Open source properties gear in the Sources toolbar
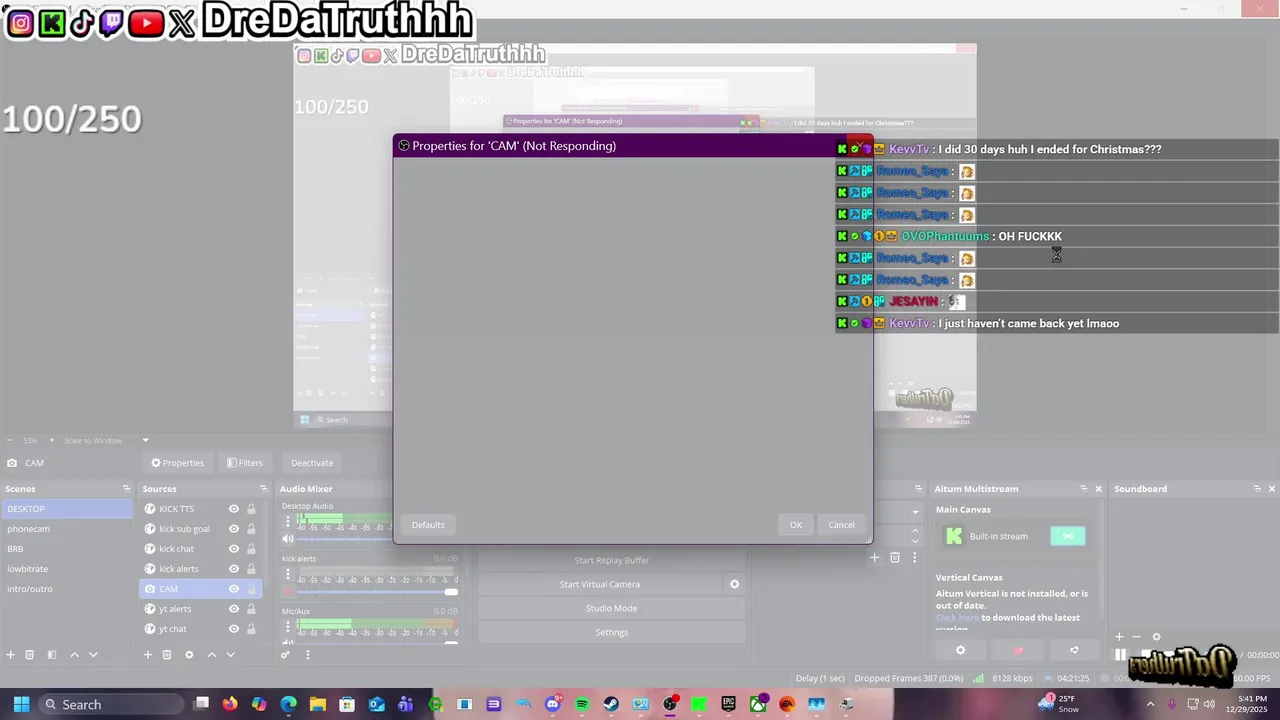 [189, 655]
